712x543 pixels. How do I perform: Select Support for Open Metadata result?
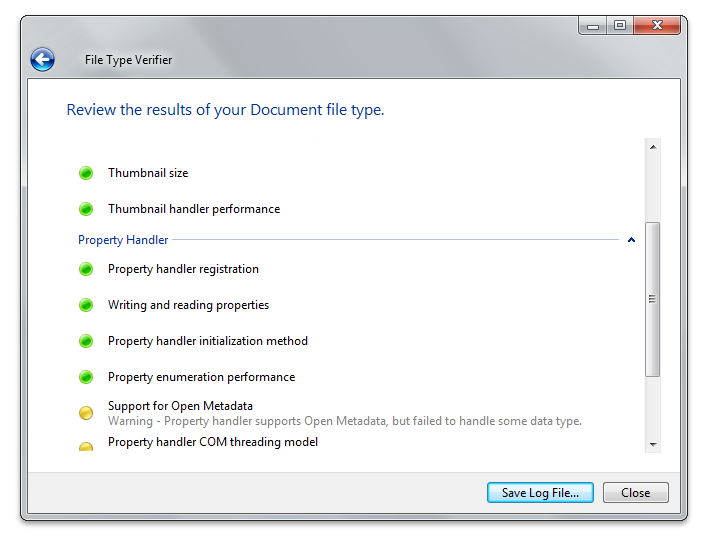pyautogui.click(x=180, y=406)
